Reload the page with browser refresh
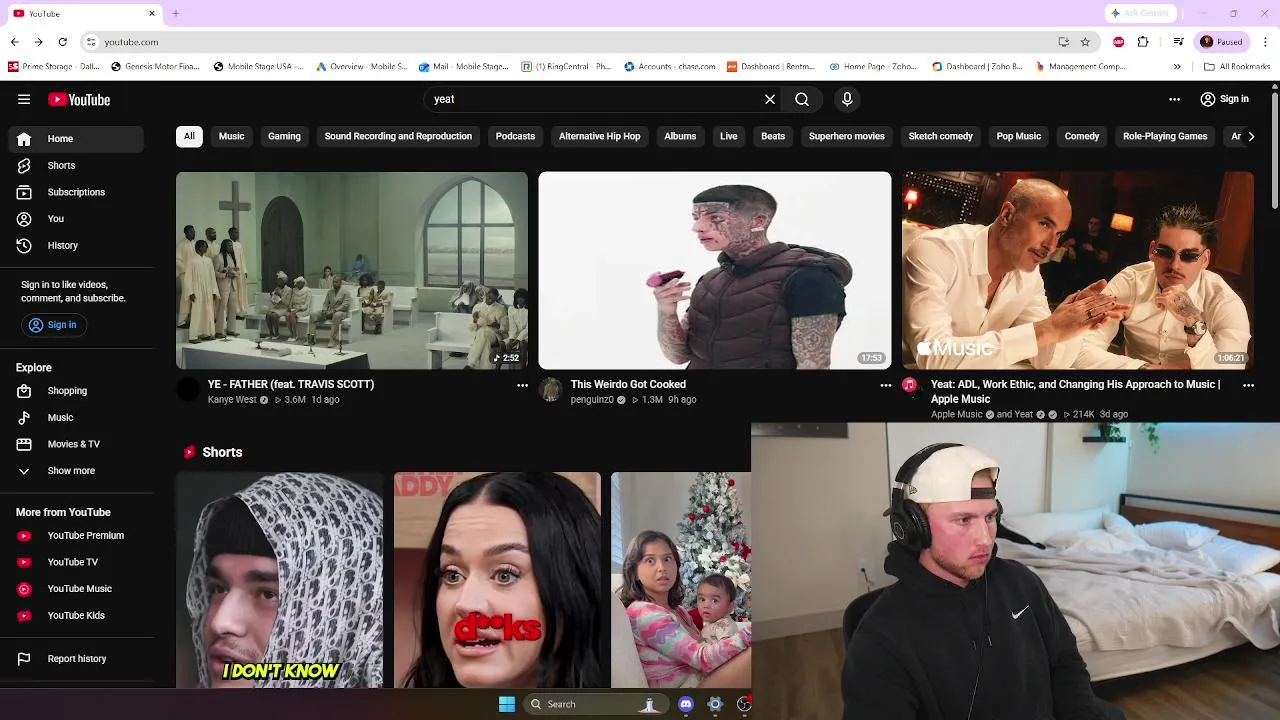The image size is (1280, 720). tap(62, 42)
